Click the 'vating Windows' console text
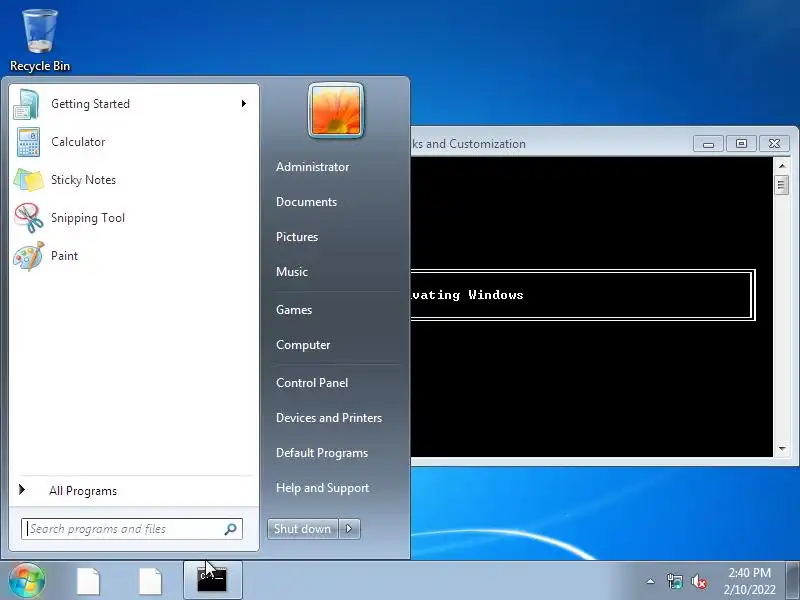The height and width of the screenshot is (600, 800). click(467, 295)
